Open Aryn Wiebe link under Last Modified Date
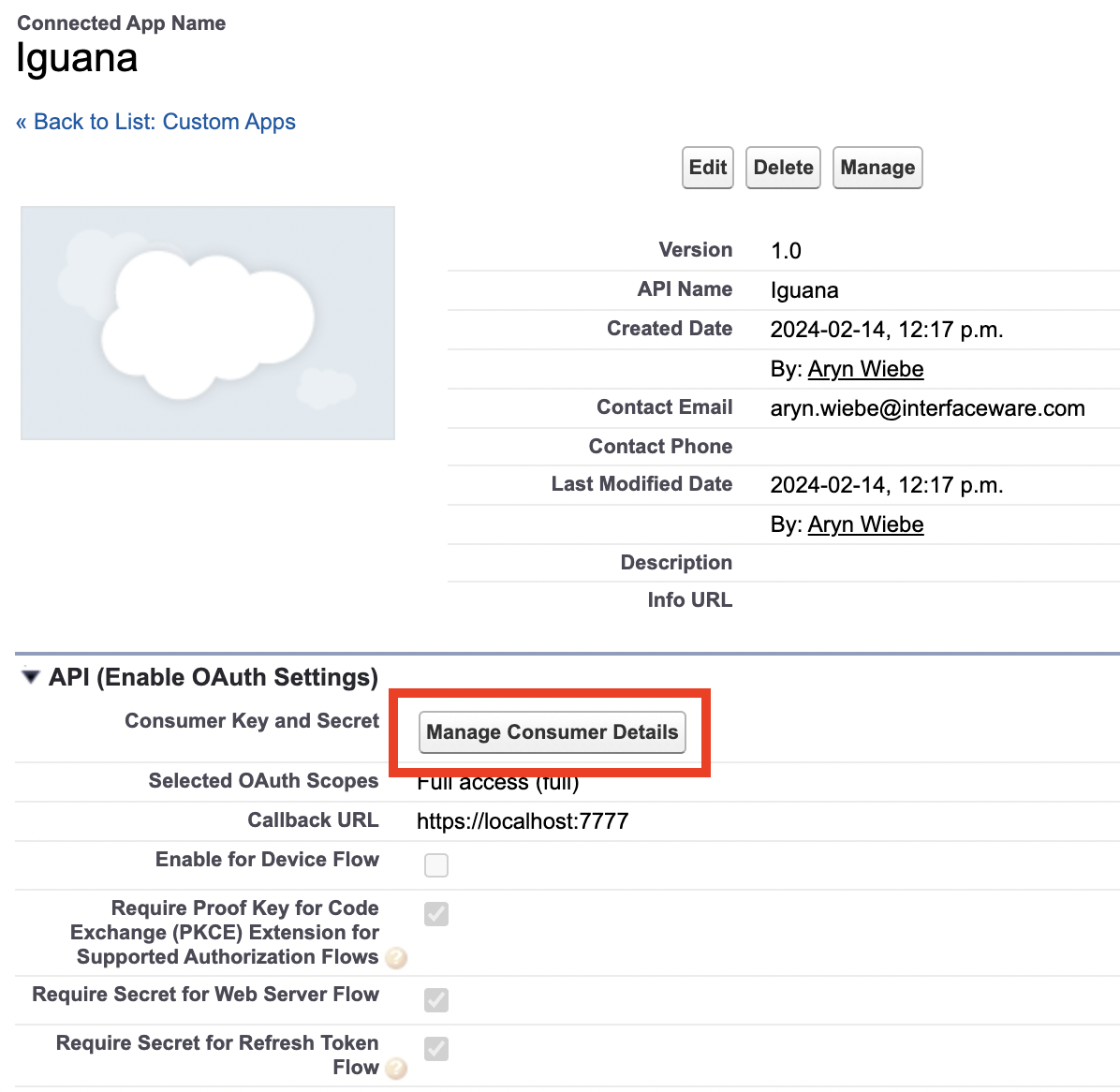 tap(865, 524)
